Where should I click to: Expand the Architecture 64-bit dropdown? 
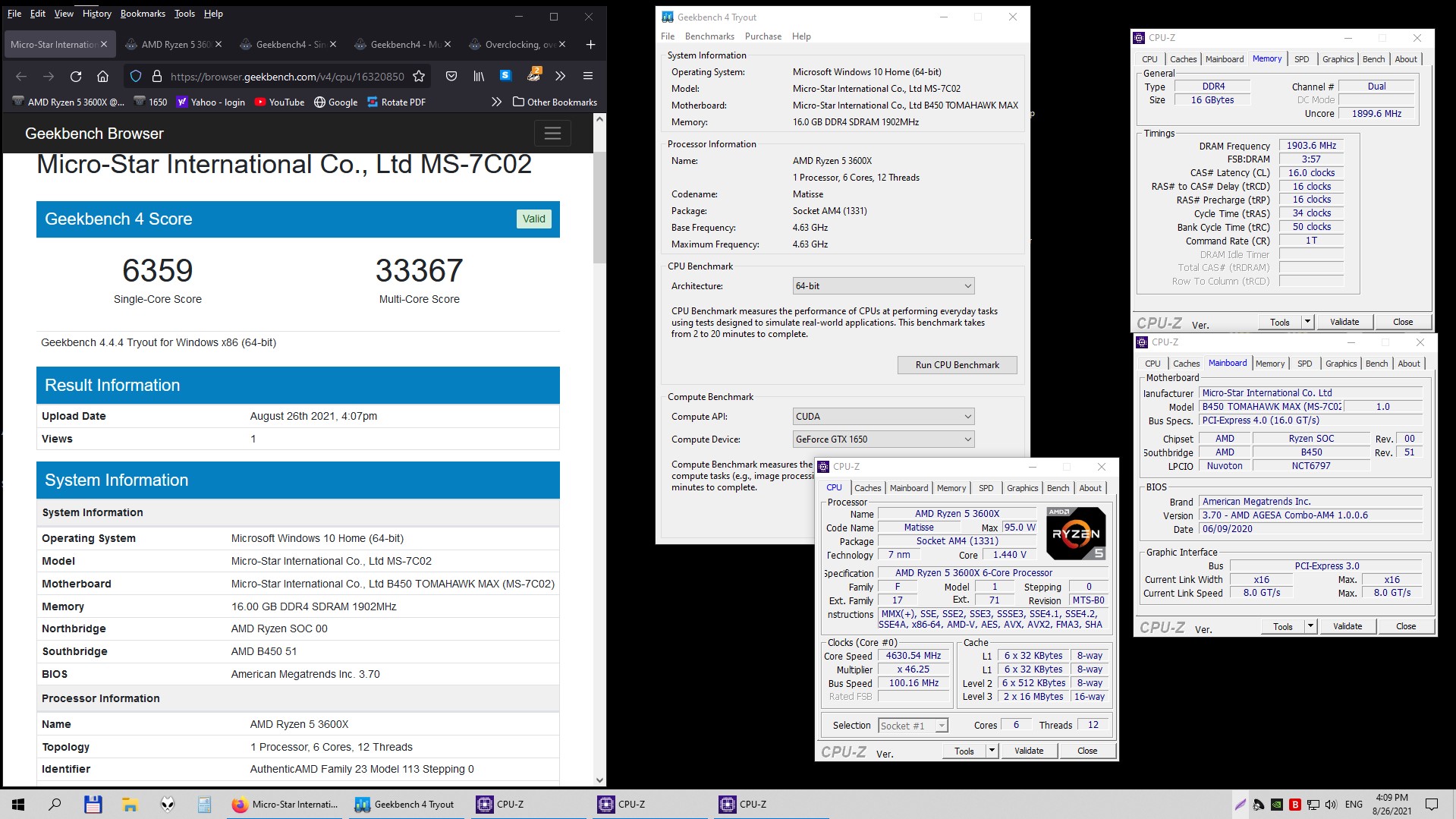(883, 286)
